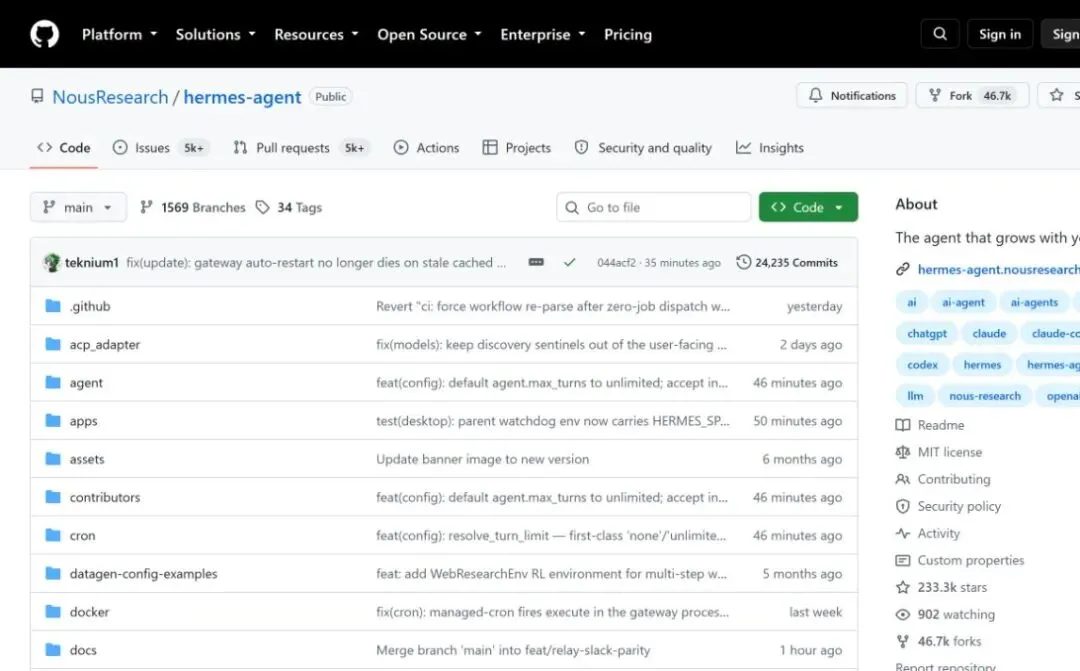Open the Activity link in About
This screenshot has height=671, width=1080.
(928, 533)
